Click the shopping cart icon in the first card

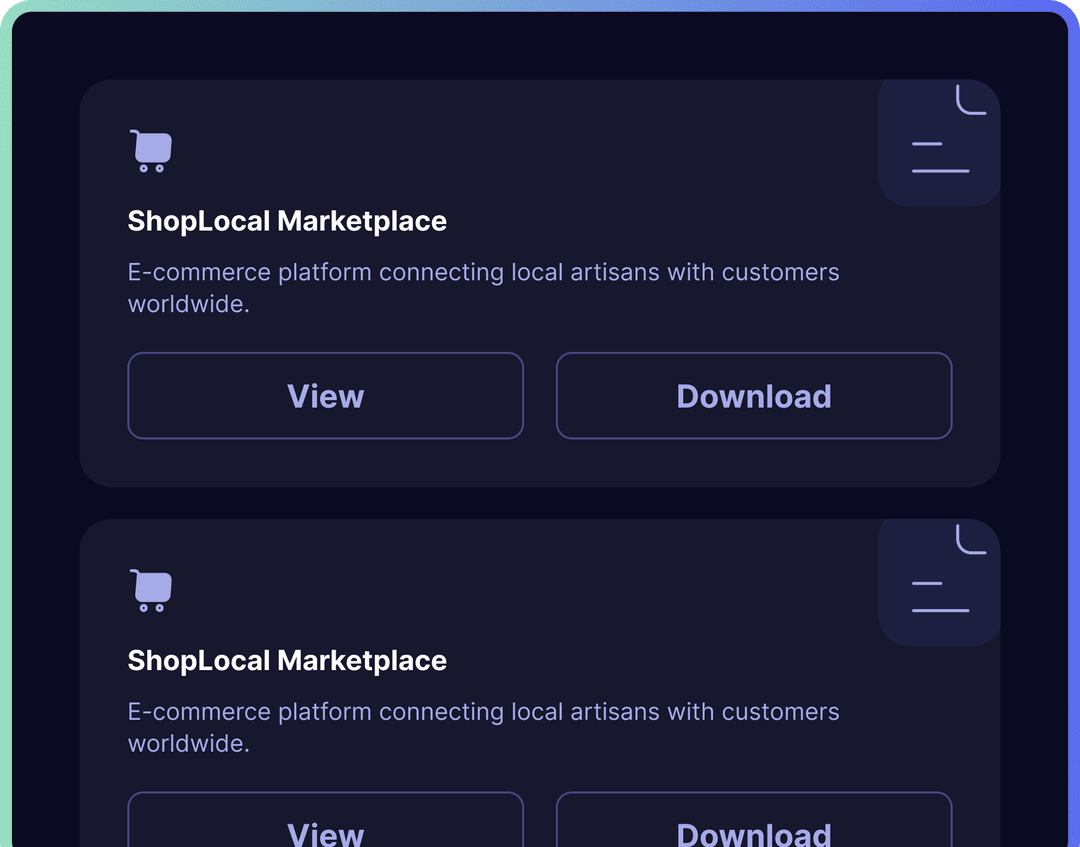click(x=151, y=151)
